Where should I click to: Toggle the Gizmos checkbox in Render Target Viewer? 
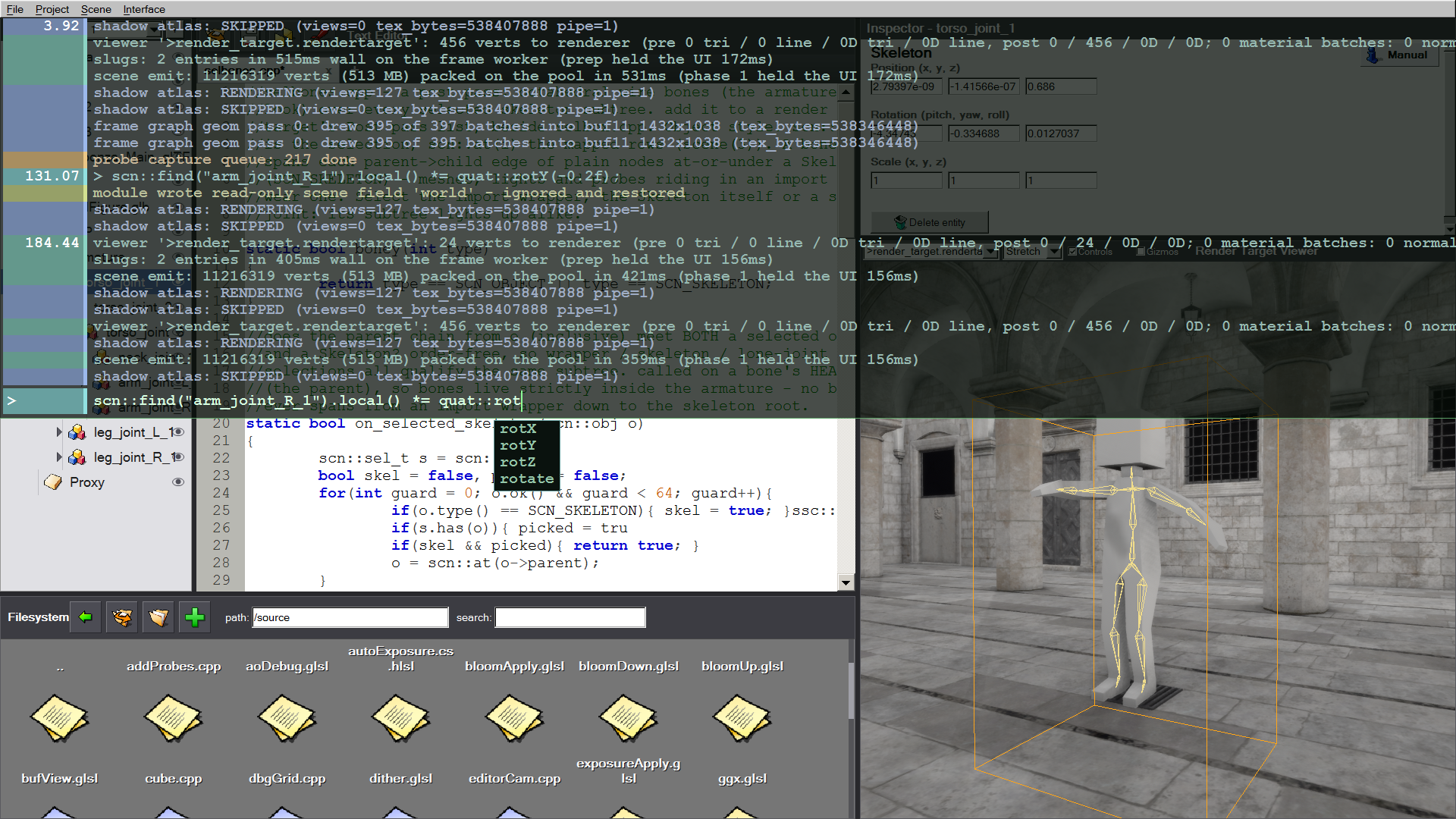coord(1141,252)
